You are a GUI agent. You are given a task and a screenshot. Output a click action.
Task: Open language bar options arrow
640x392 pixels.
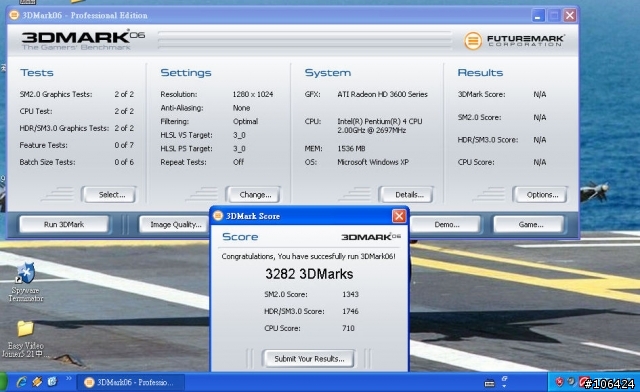[x=504, y=386]
